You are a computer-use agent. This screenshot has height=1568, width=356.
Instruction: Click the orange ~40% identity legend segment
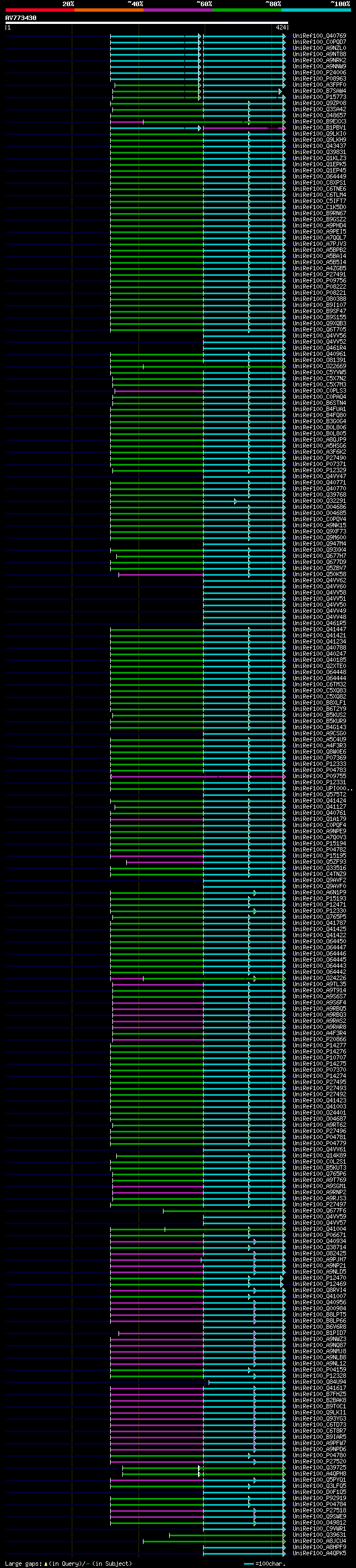tap(109, 10)
